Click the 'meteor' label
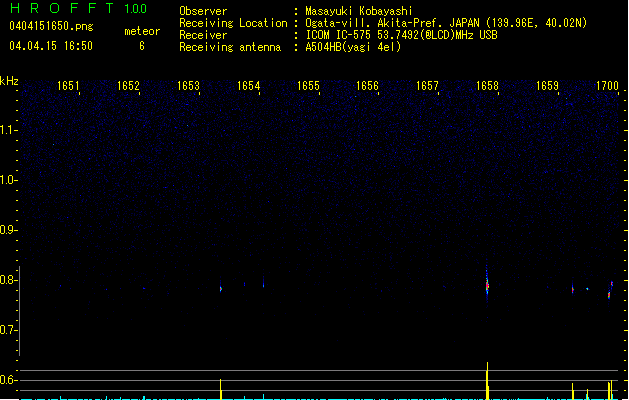 (x=142, y=31)
